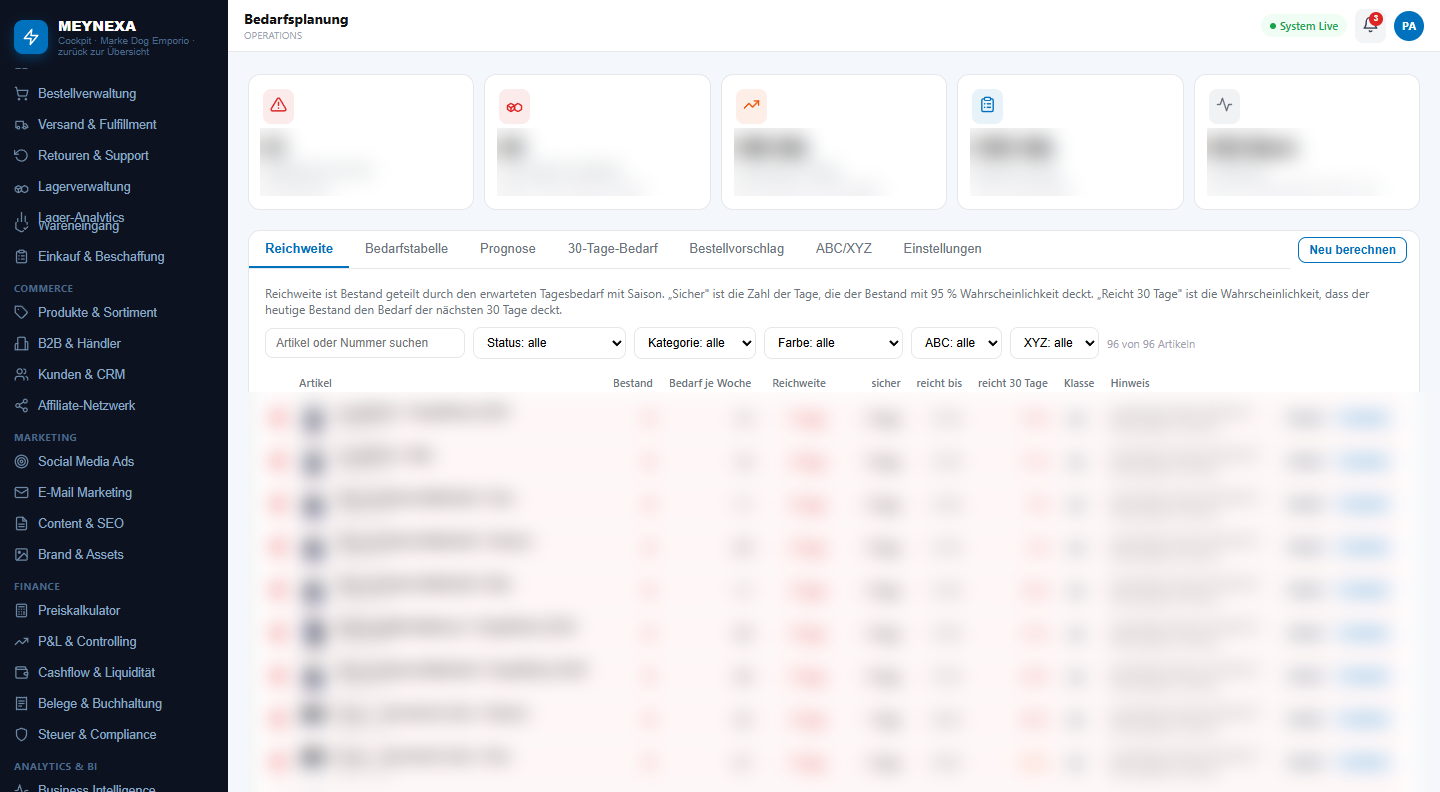Open the Status: alle dropdown
The width and height of the screenshot is (1440, 792).
click(549, 343)
